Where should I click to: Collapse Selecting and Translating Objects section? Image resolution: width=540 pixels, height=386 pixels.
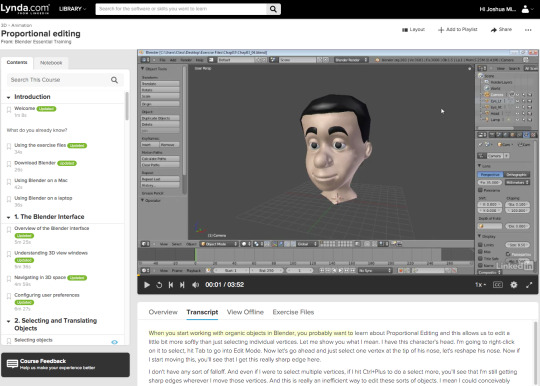point(9,321)
